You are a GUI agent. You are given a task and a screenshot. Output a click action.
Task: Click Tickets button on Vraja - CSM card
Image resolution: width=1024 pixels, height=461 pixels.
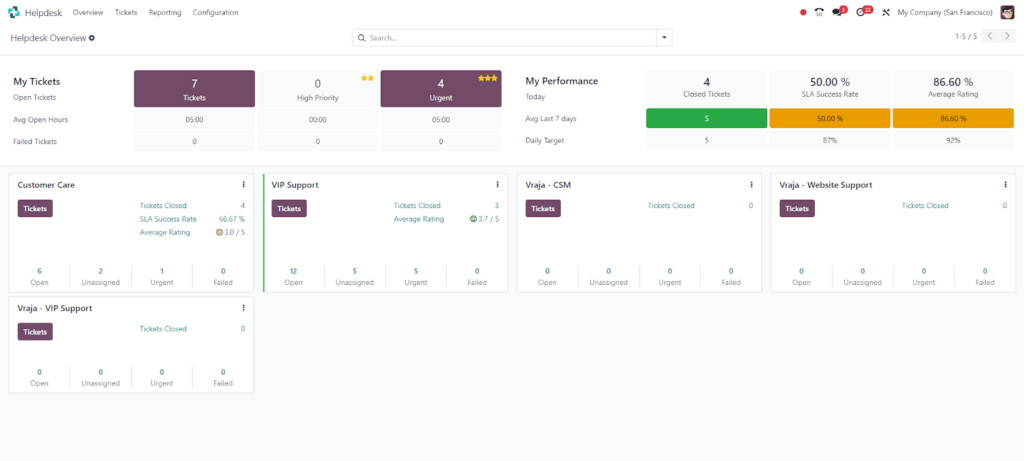pyautogui.click(x=543, y=208)
